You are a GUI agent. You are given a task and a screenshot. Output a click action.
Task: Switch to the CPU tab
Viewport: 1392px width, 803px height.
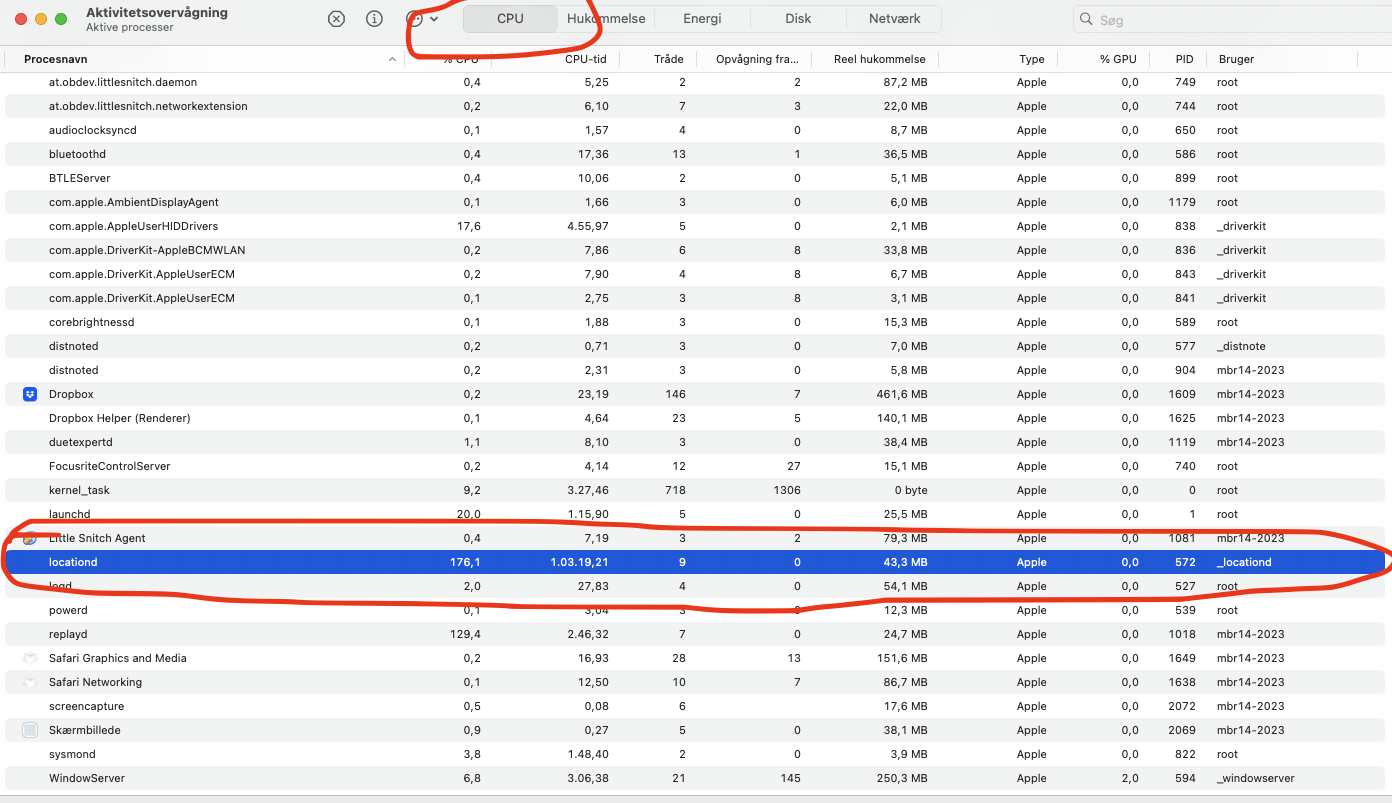510,19
